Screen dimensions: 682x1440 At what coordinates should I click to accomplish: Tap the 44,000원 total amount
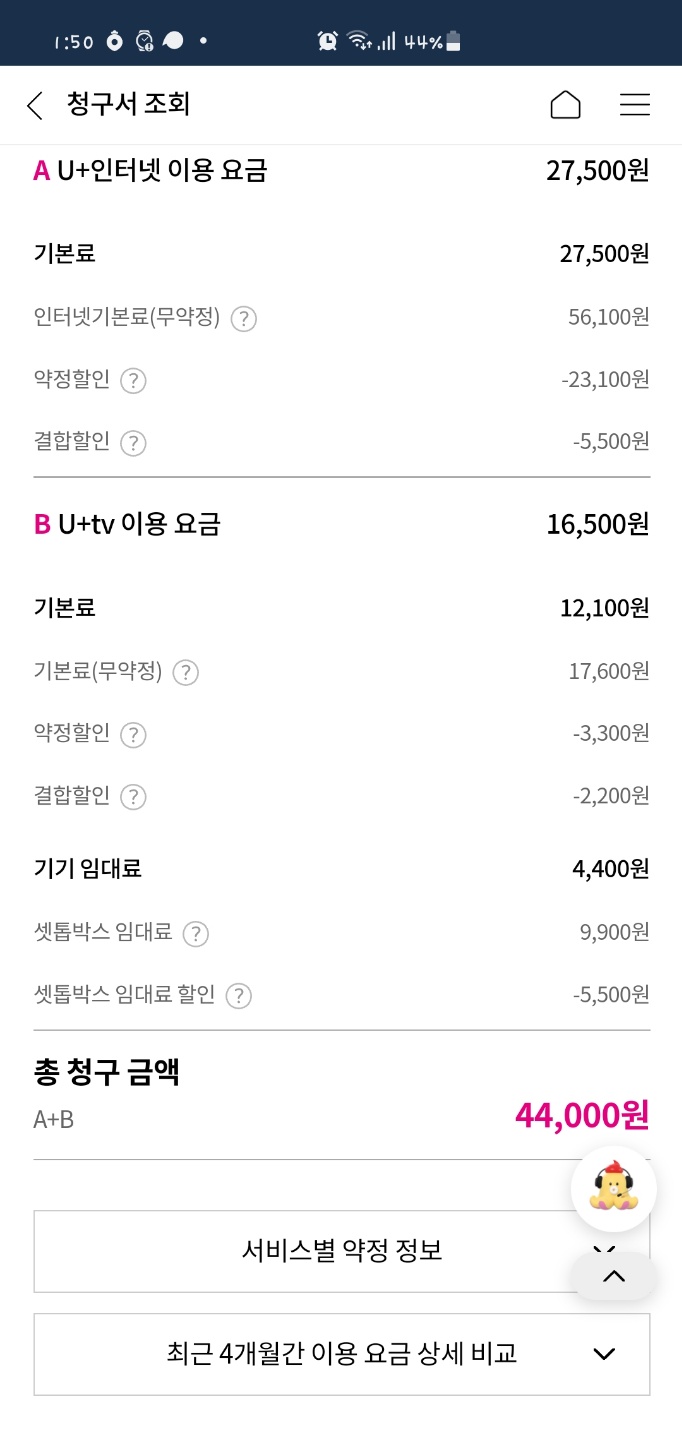pos(581,1114)
